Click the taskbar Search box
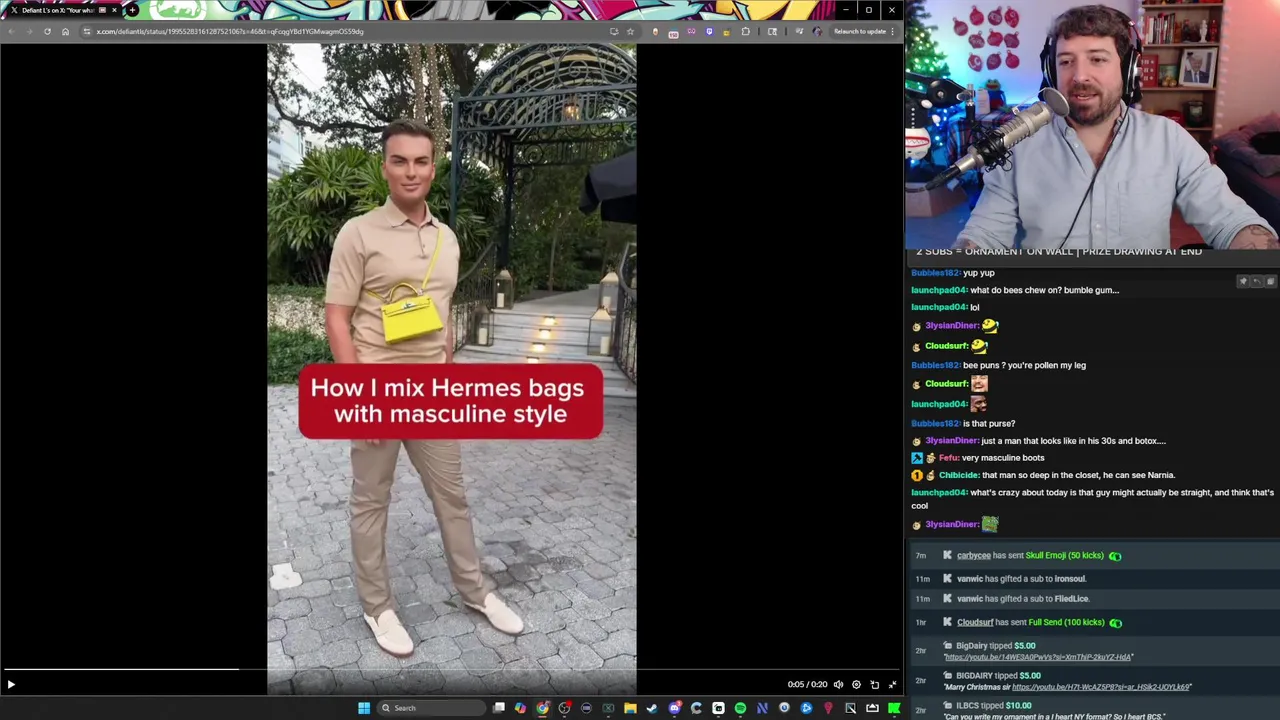This screenshot has width=1280, height=720. [x=429, y=708]
